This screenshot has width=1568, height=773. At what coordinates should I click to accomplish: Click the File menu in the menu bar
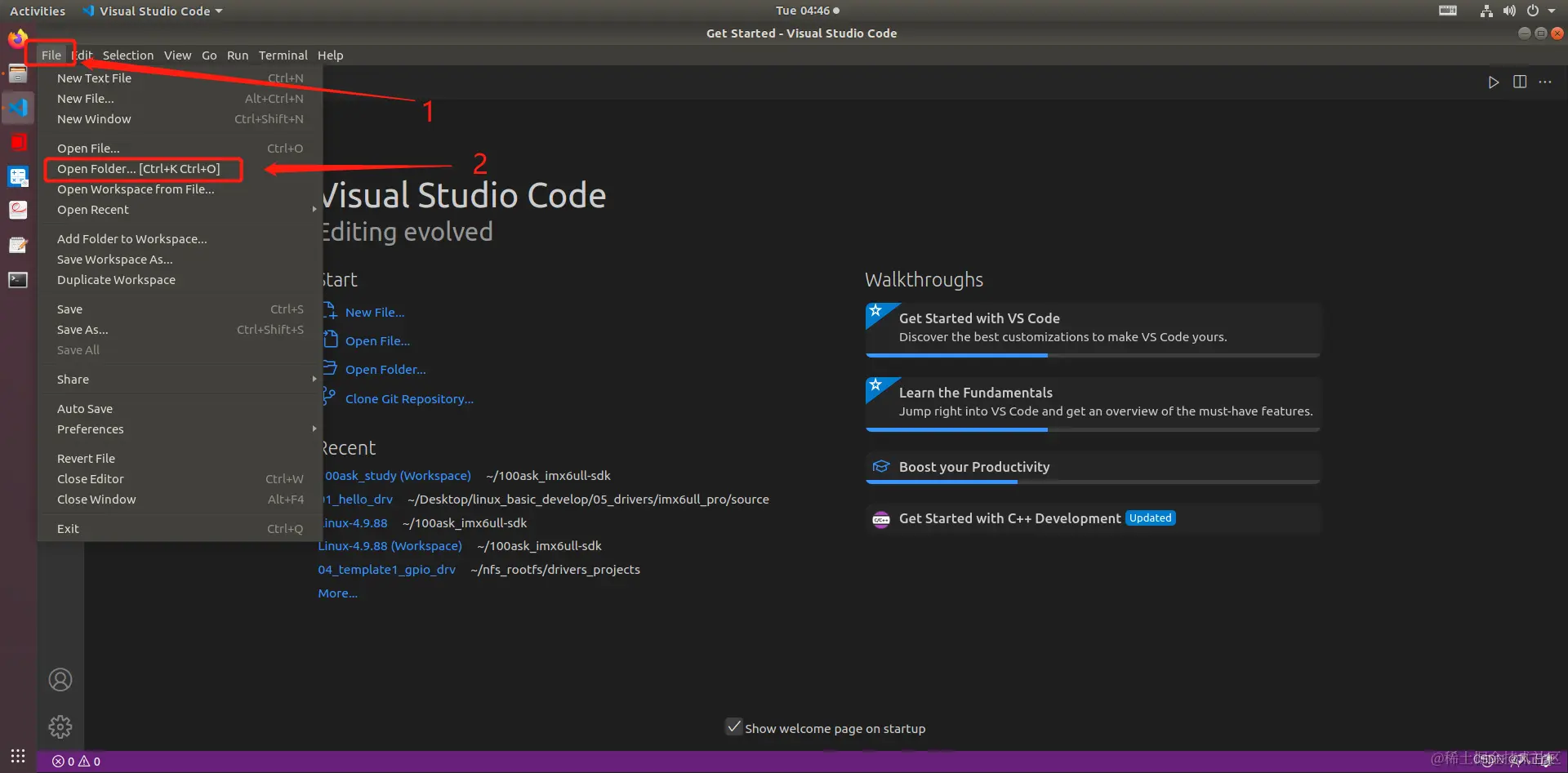(x=51, y=56)
